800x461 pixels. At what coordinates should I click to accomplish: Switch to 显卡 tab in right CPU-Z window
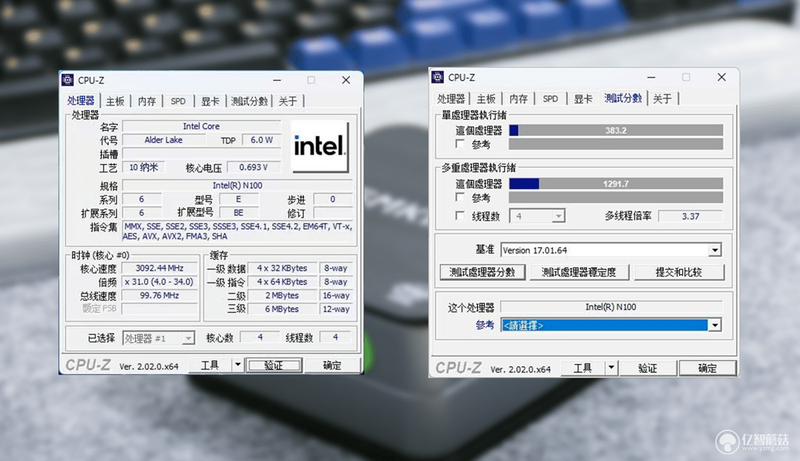tap(583, 98)
